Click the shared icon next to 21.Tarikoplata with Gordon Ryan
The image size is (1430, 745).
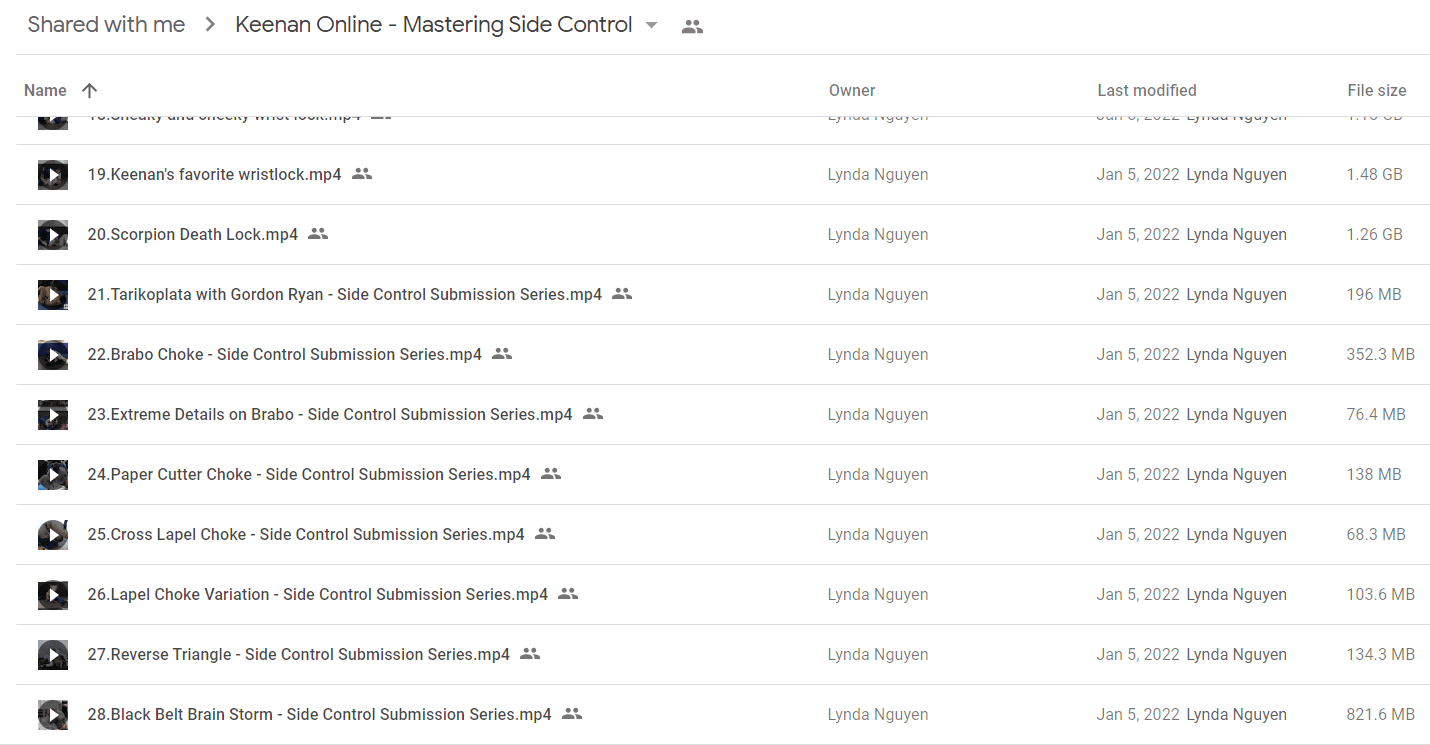622,294
